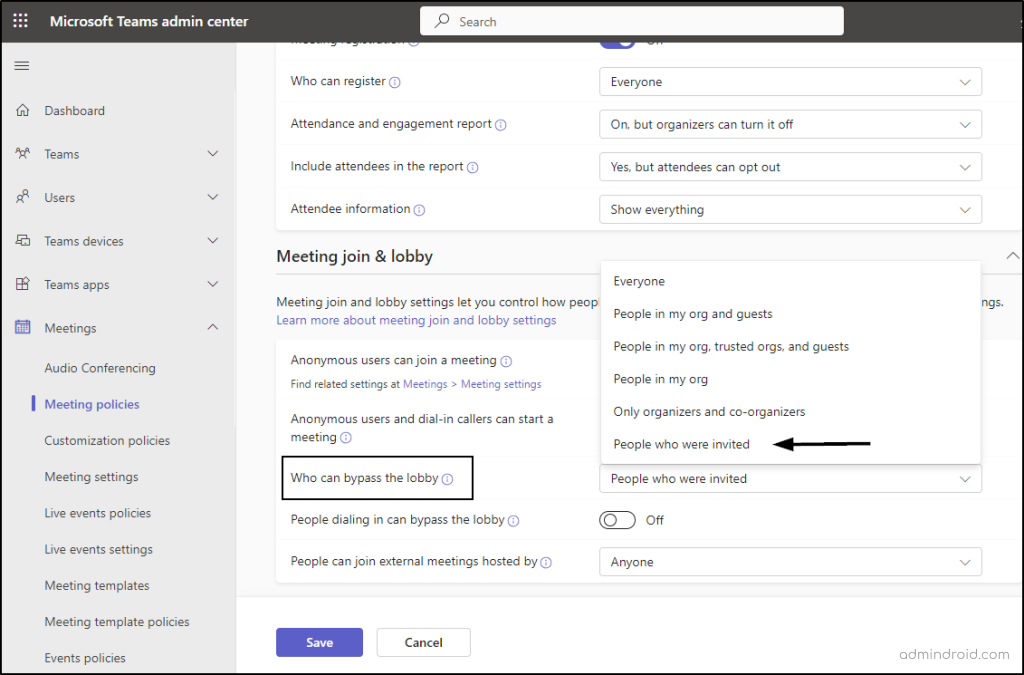Collapse the Meeting join & lobby section

coord(1012,256)
